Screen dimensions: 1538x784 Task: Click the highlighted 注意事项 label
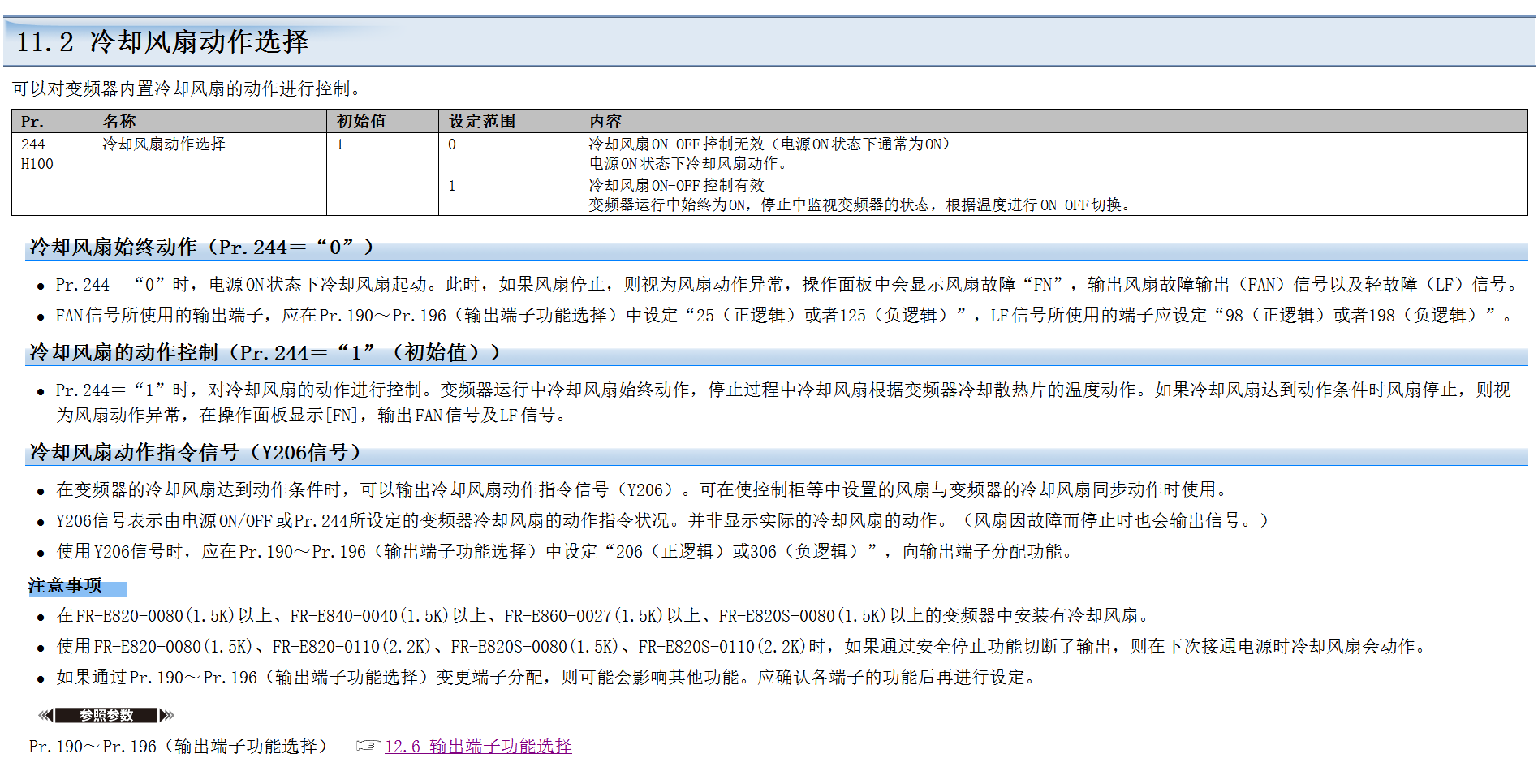point(66,586)
